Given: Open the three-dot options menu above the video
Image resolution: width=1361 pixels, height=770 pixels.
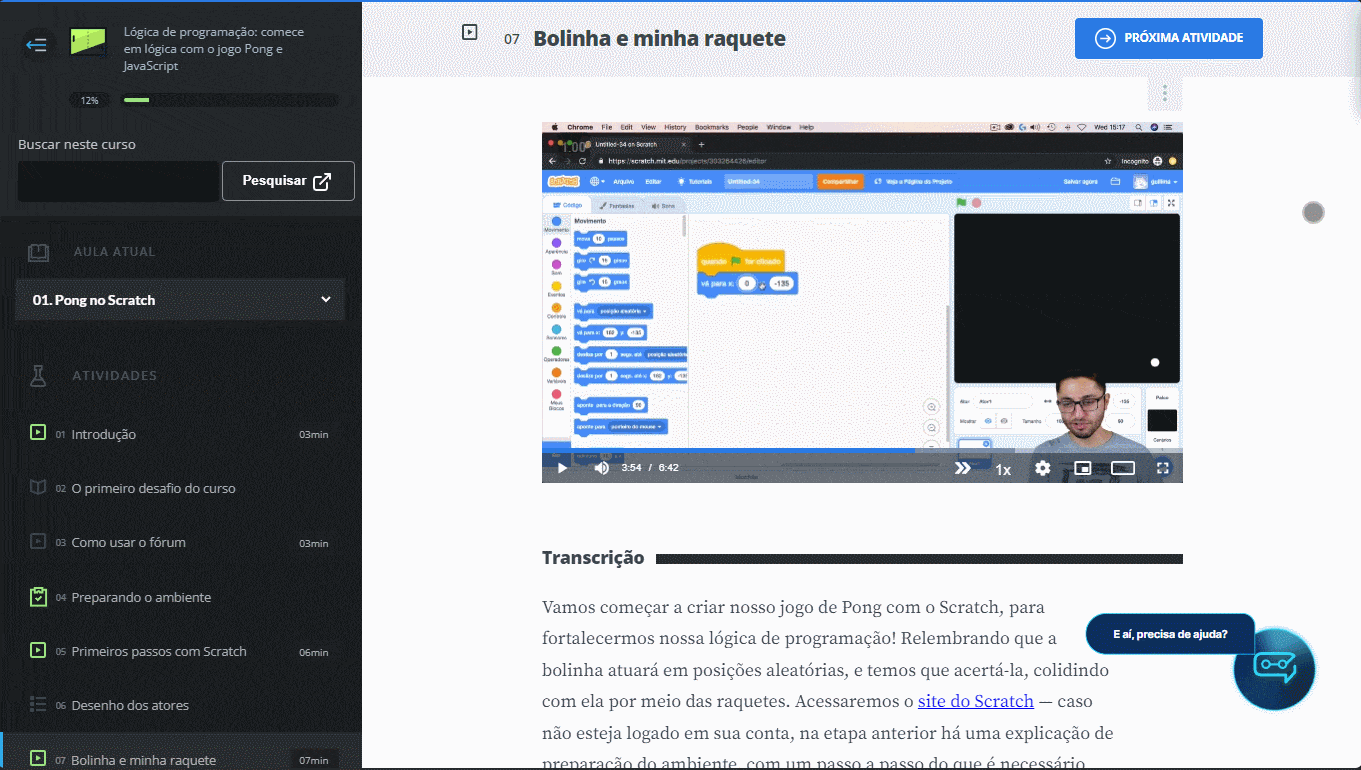Looking at the screenshot, I should click(1163, 93).
